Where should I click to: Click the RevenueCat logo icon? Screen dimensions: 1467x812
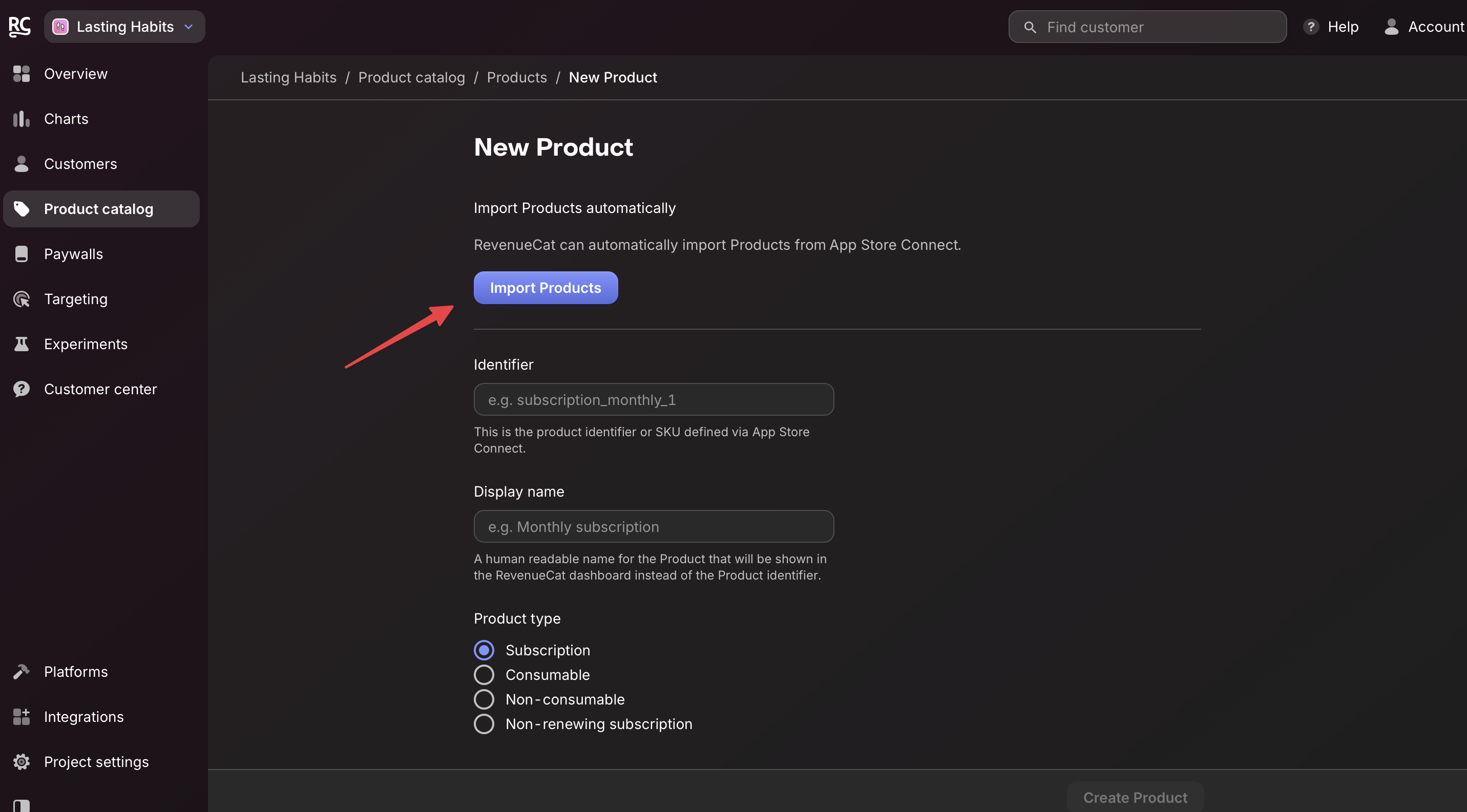(x=19, y=26)
